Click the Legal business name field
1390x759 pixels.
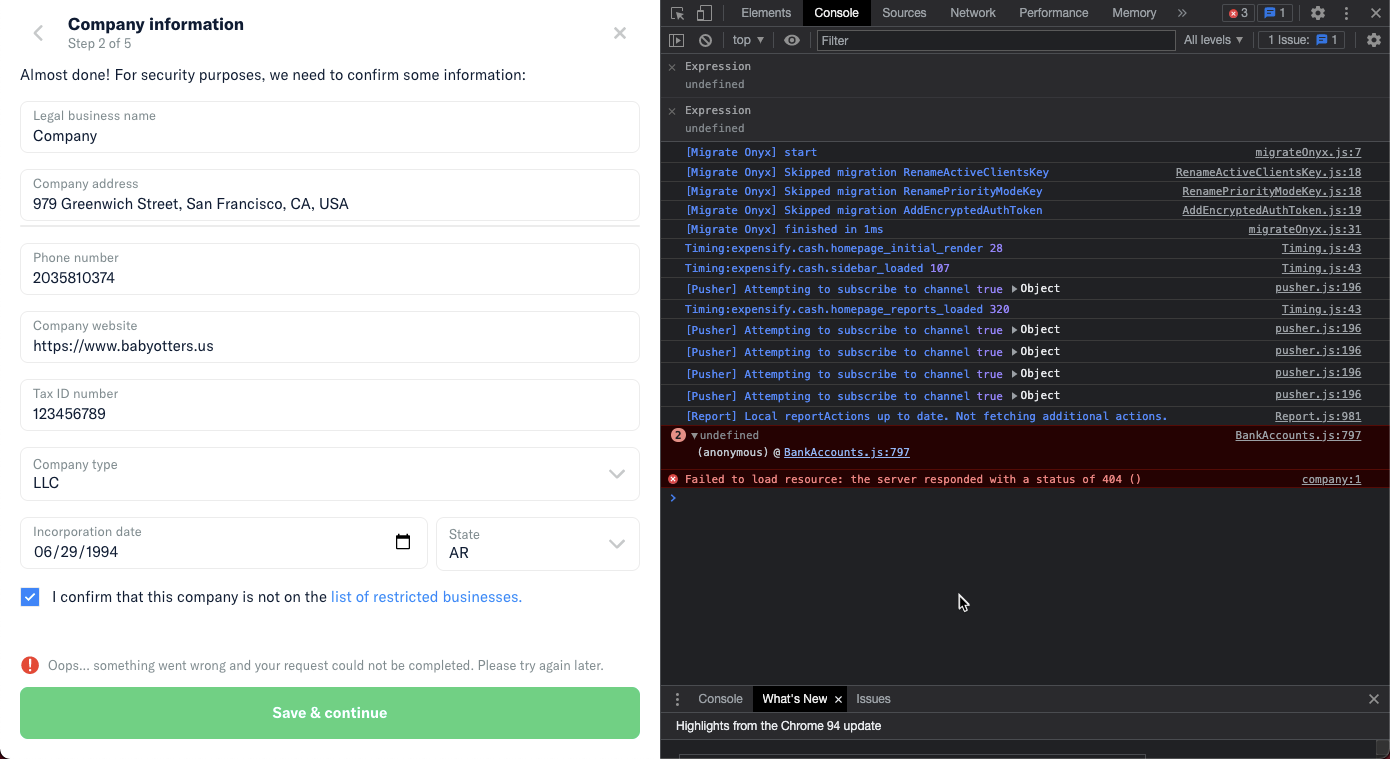(x=330, y=127)
